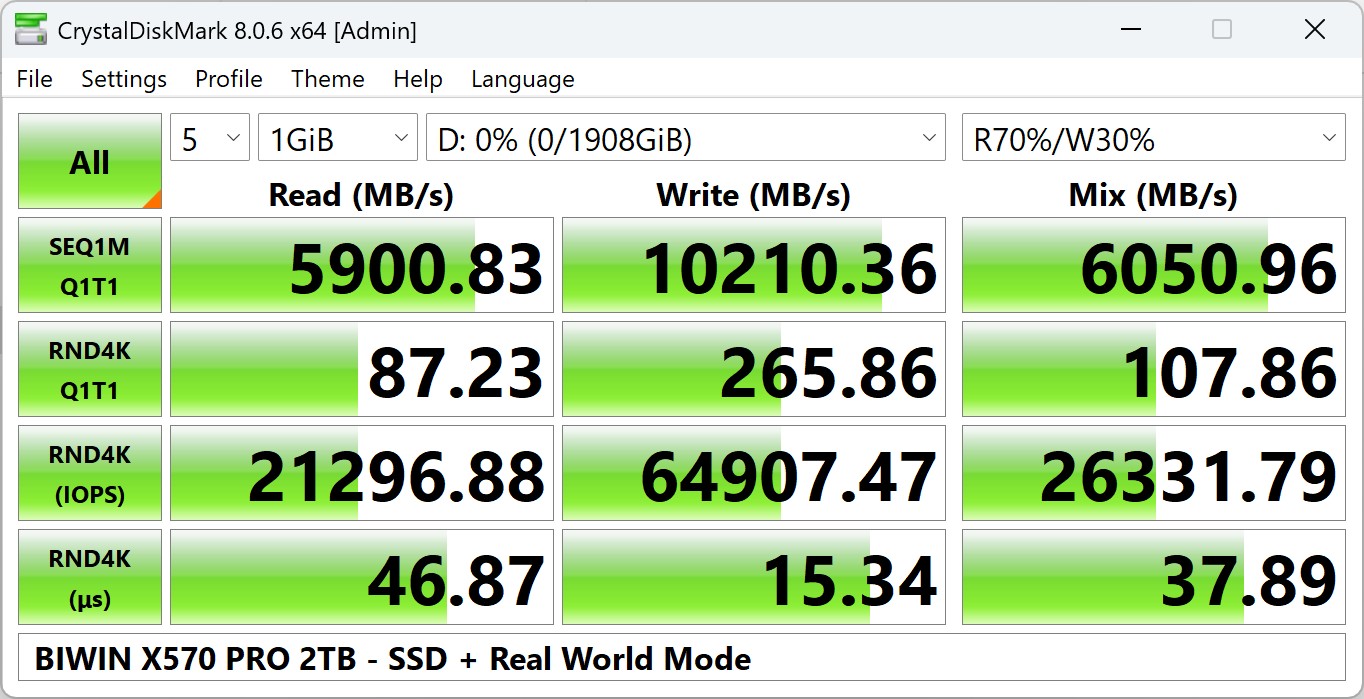Image resolution: width=1364 pixels, height=699 pixels.
Task: Open the Theme menu
Action: pyautogui.click(x=328, y=79)
